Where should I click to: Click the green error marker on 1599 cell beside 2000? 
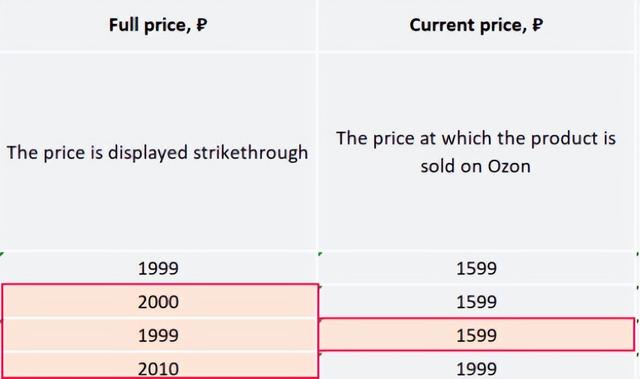pyautogui.click(x=320, y=288)
